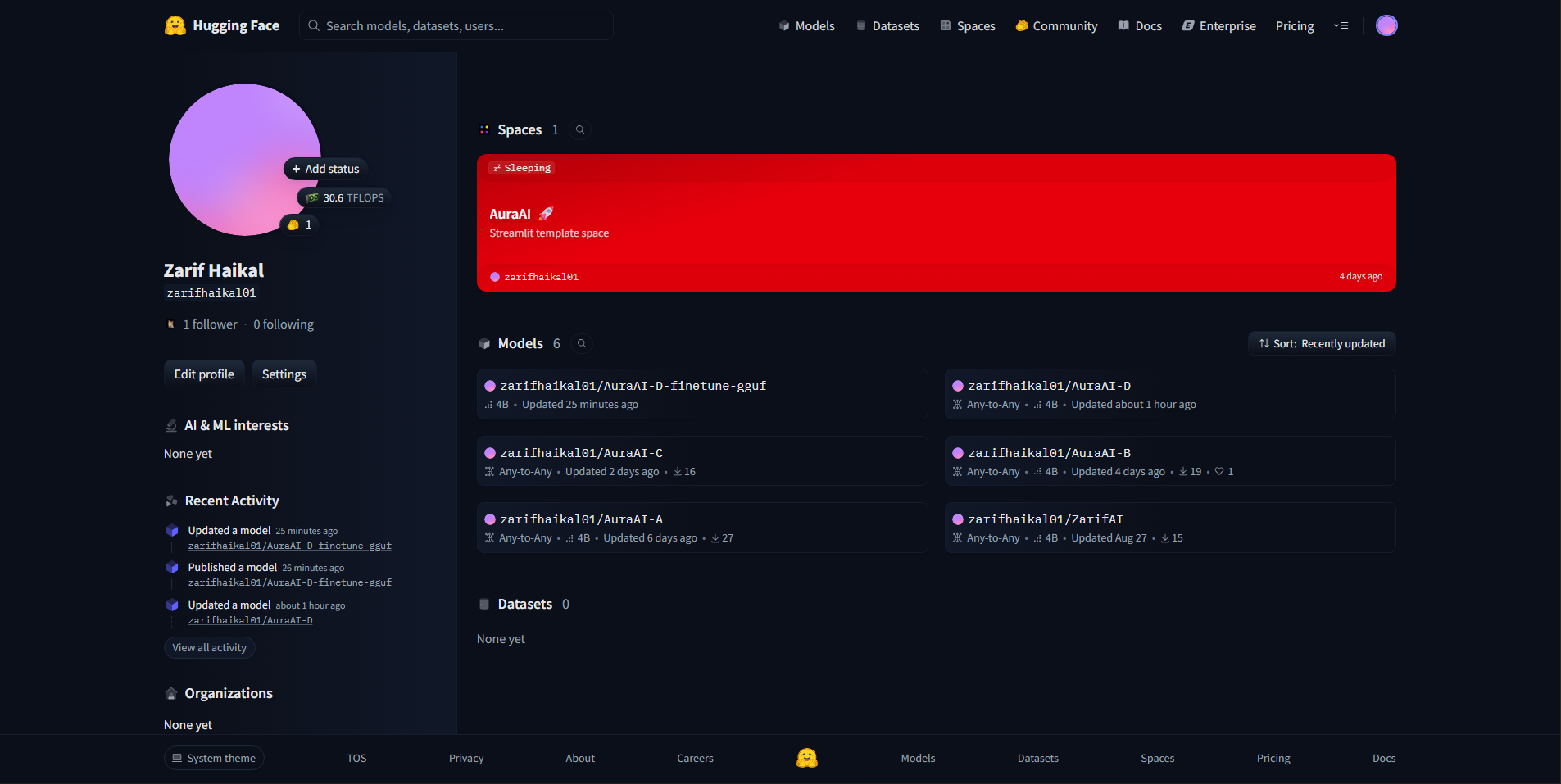Open the more-options menu icon in header
This screenshot has height=784, width=1561.
tap(1341, 25)
